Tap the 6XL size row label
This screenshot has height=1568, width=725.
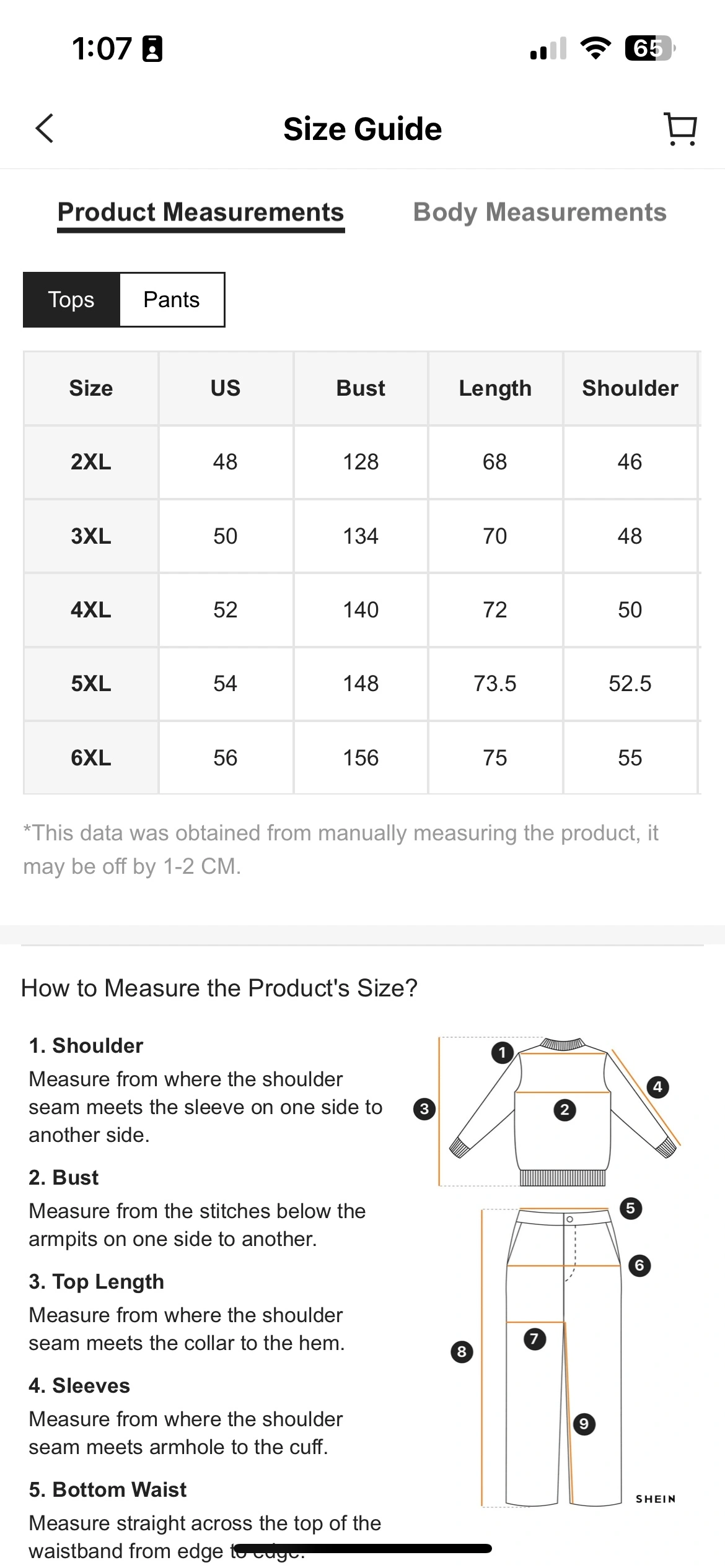point(91,758)
